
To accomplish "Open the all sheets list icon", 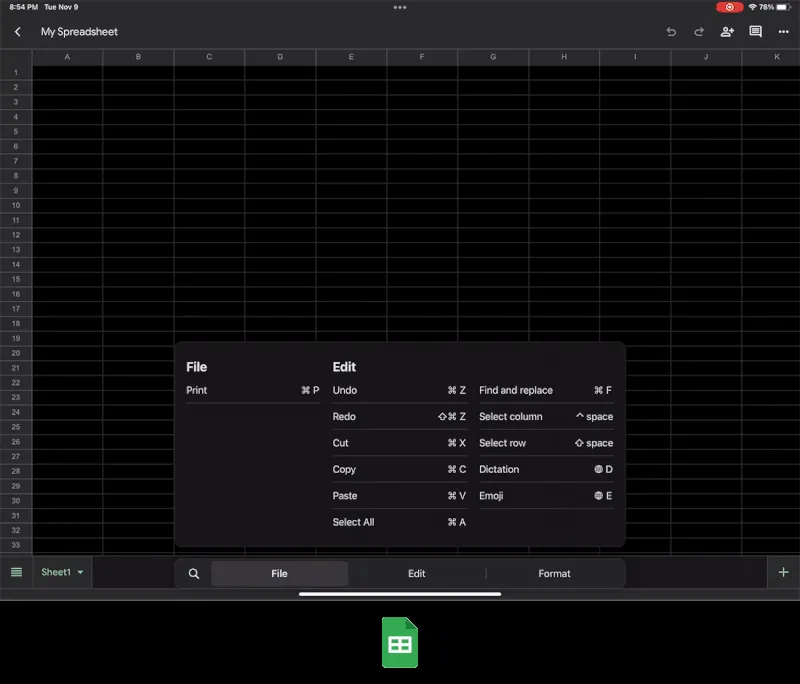I will [16, 572].
